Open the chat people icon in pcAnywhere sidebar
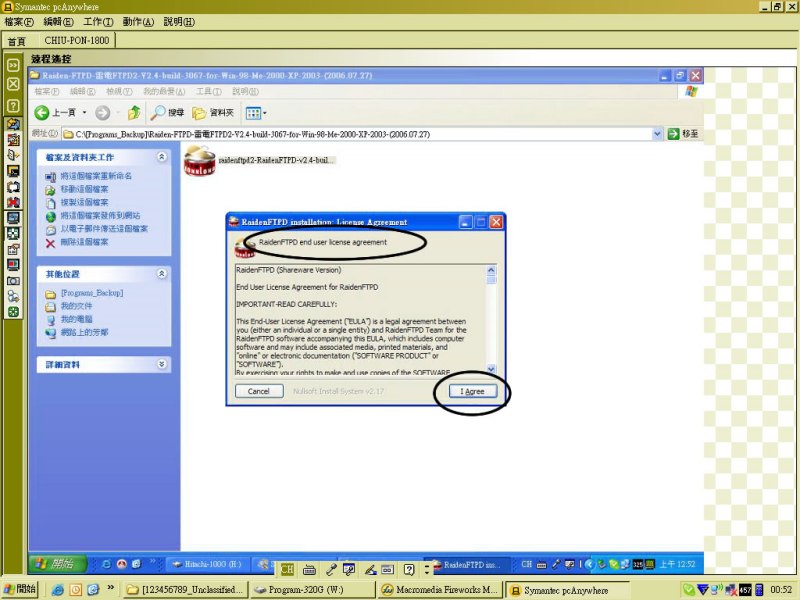 tap(13, 296)
